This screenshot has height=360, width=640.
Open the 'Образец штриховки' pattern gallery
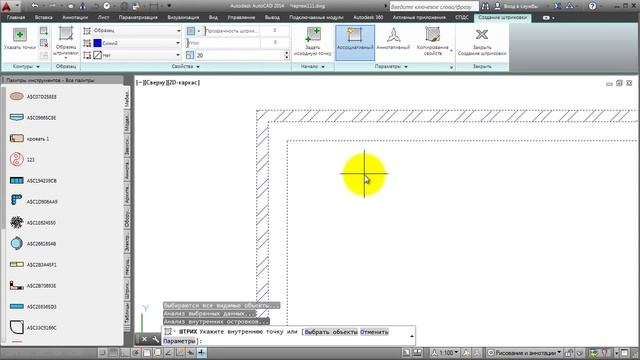click(x=66, y=42)
